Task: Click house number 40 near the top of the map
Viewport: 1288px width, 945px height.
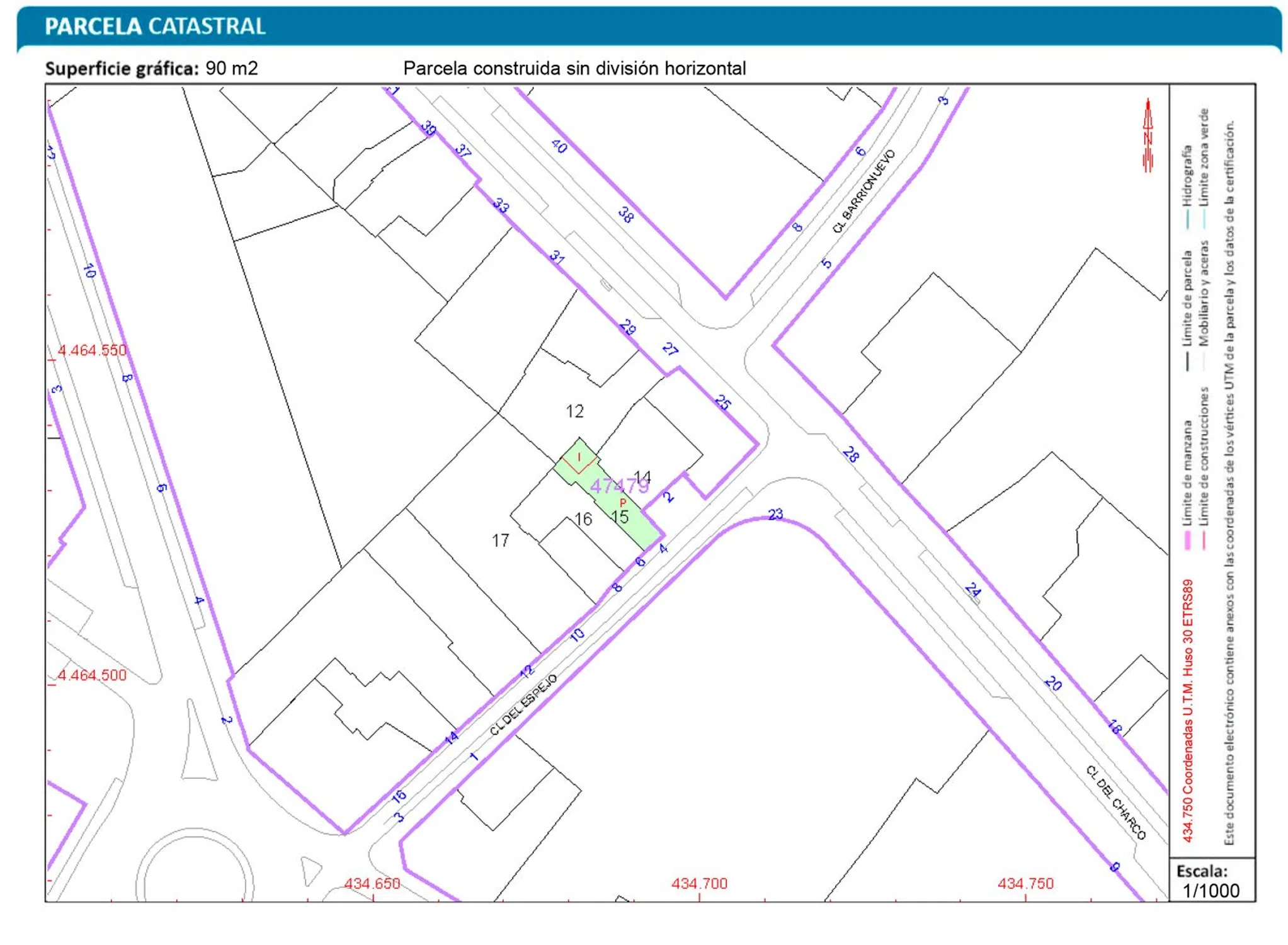Action: (x=559, y=146)
